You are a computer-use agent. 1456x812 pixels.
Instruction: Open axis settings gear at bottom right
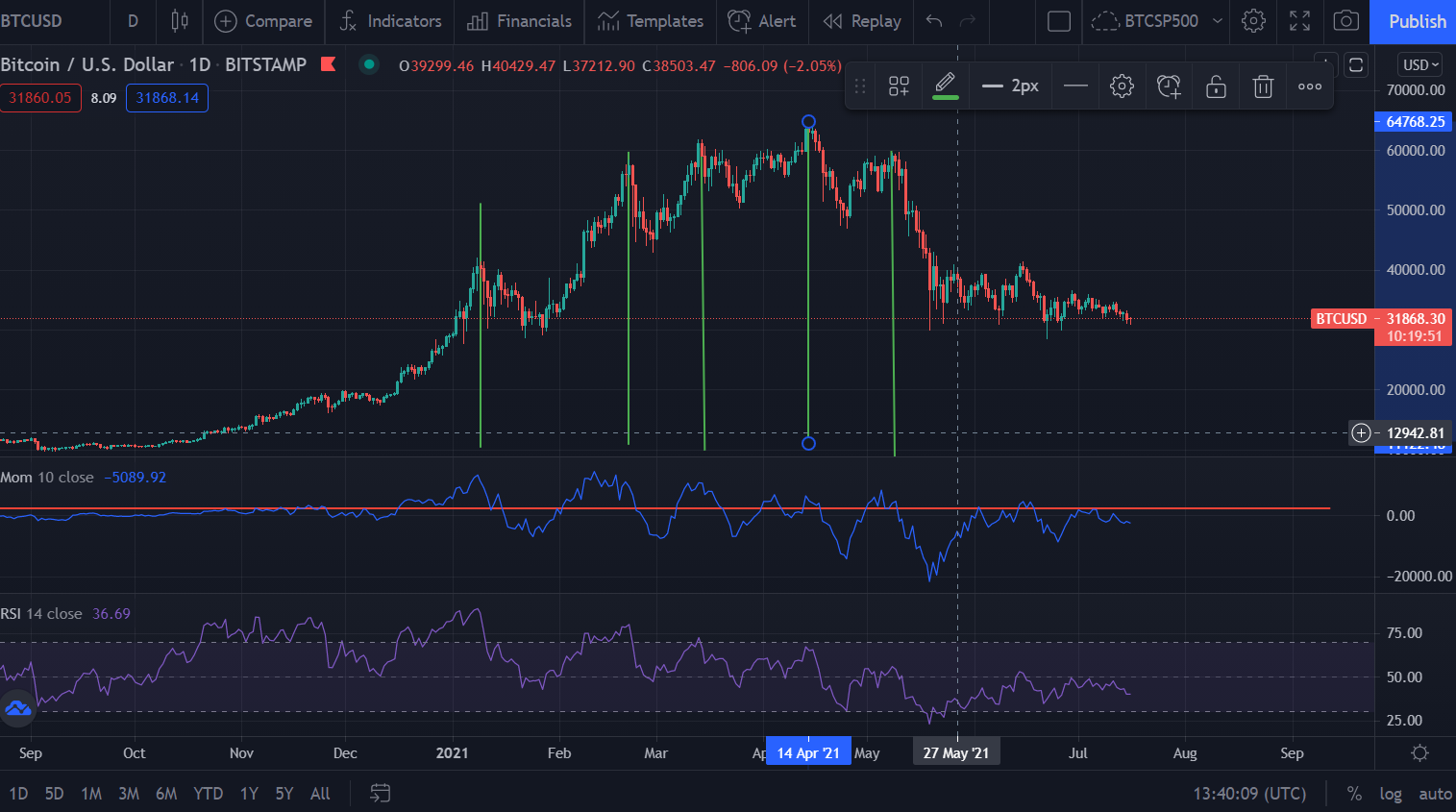[1419, 752]
